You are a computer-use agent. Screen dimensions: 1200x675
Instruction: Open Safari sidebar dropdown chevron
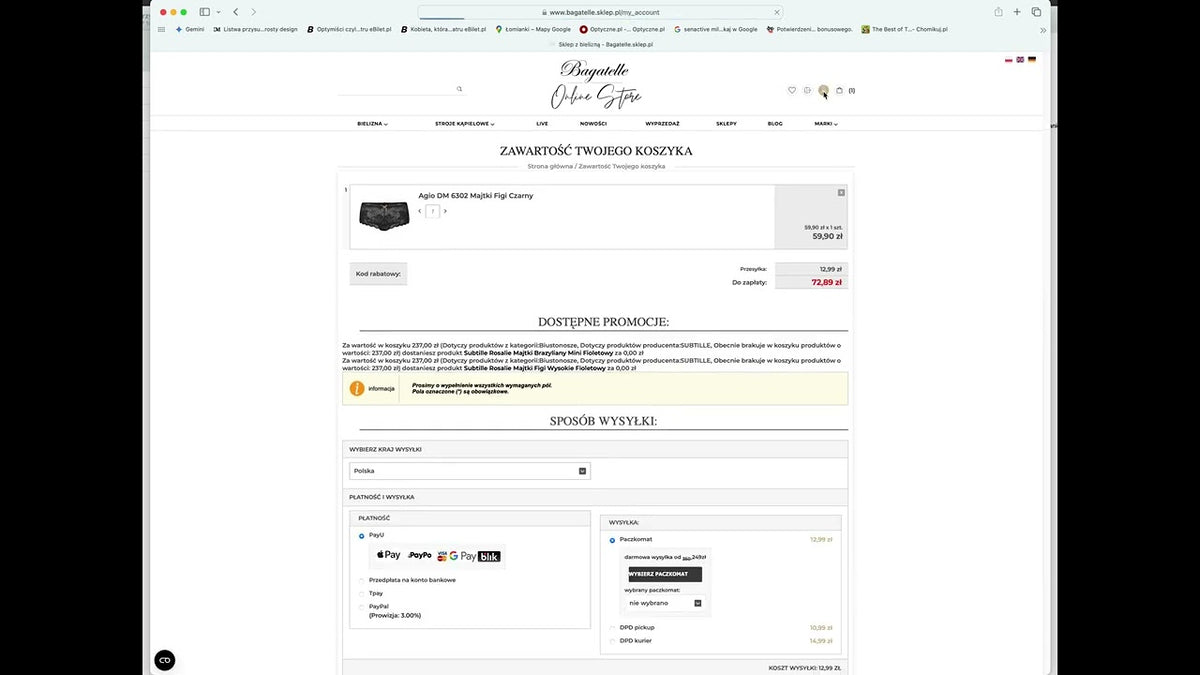tap(219, 12)
